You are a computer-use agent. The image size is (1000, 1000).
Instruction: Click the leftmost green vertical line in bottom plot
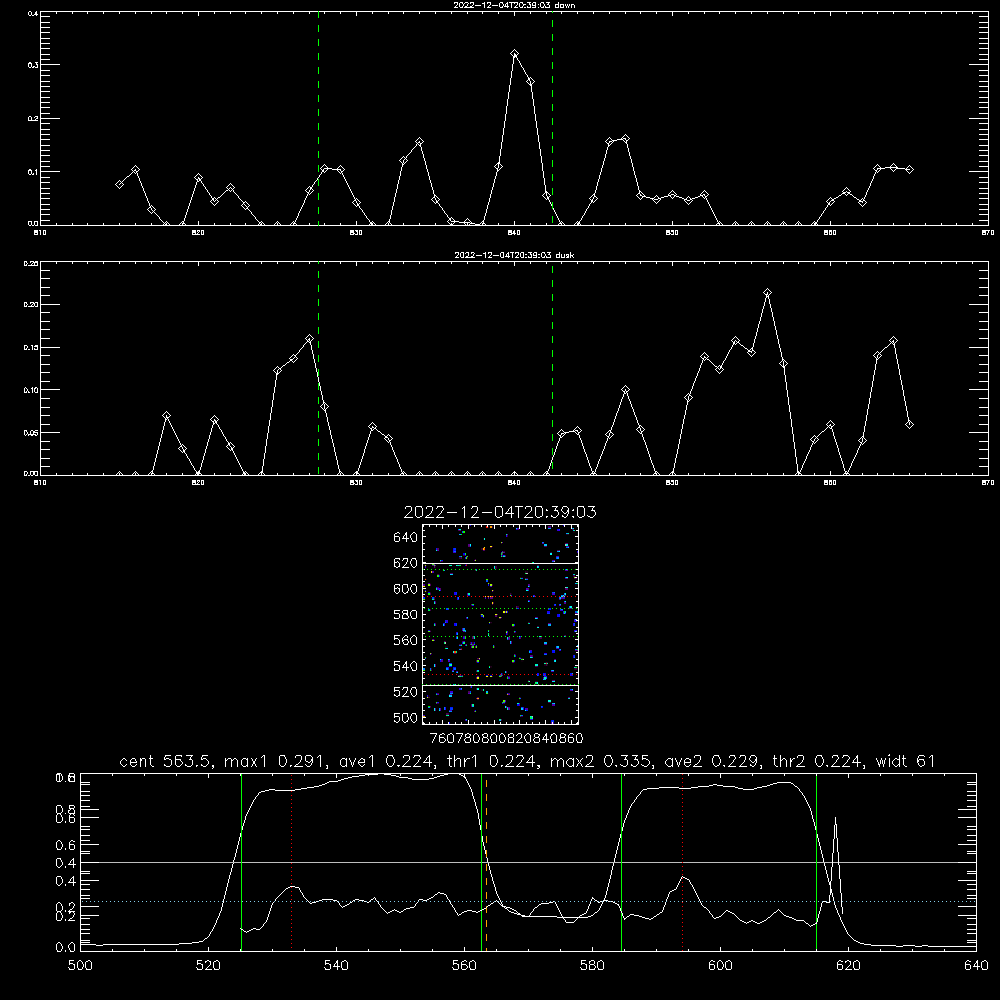pos(241,862)
